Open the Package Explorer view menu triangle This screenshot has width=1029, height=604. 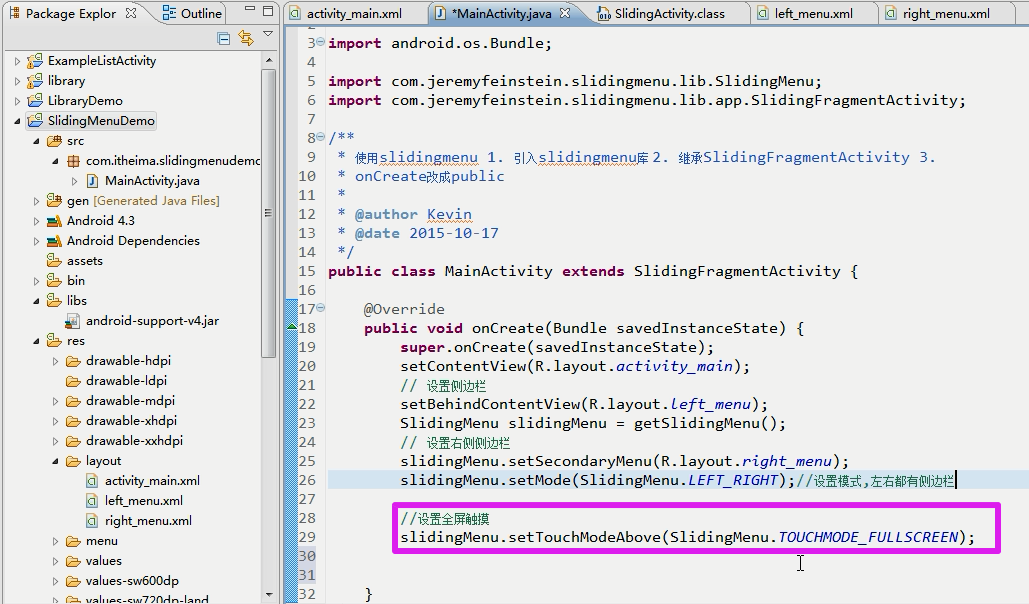(x=268, y=35)
